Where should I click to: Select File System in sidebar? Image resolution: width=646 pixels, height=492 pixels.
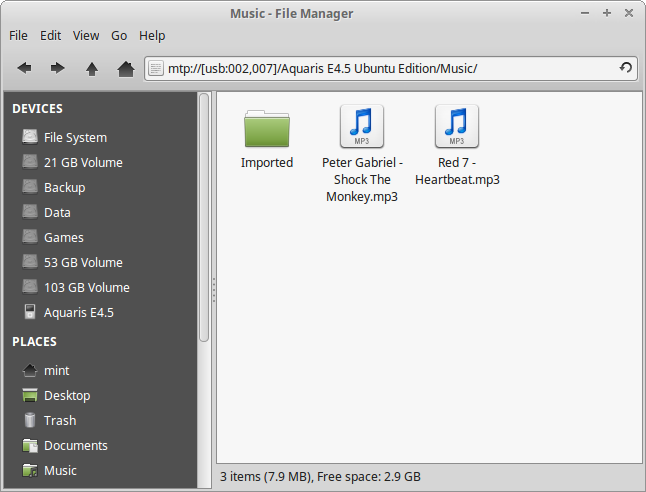pos(75,137)
